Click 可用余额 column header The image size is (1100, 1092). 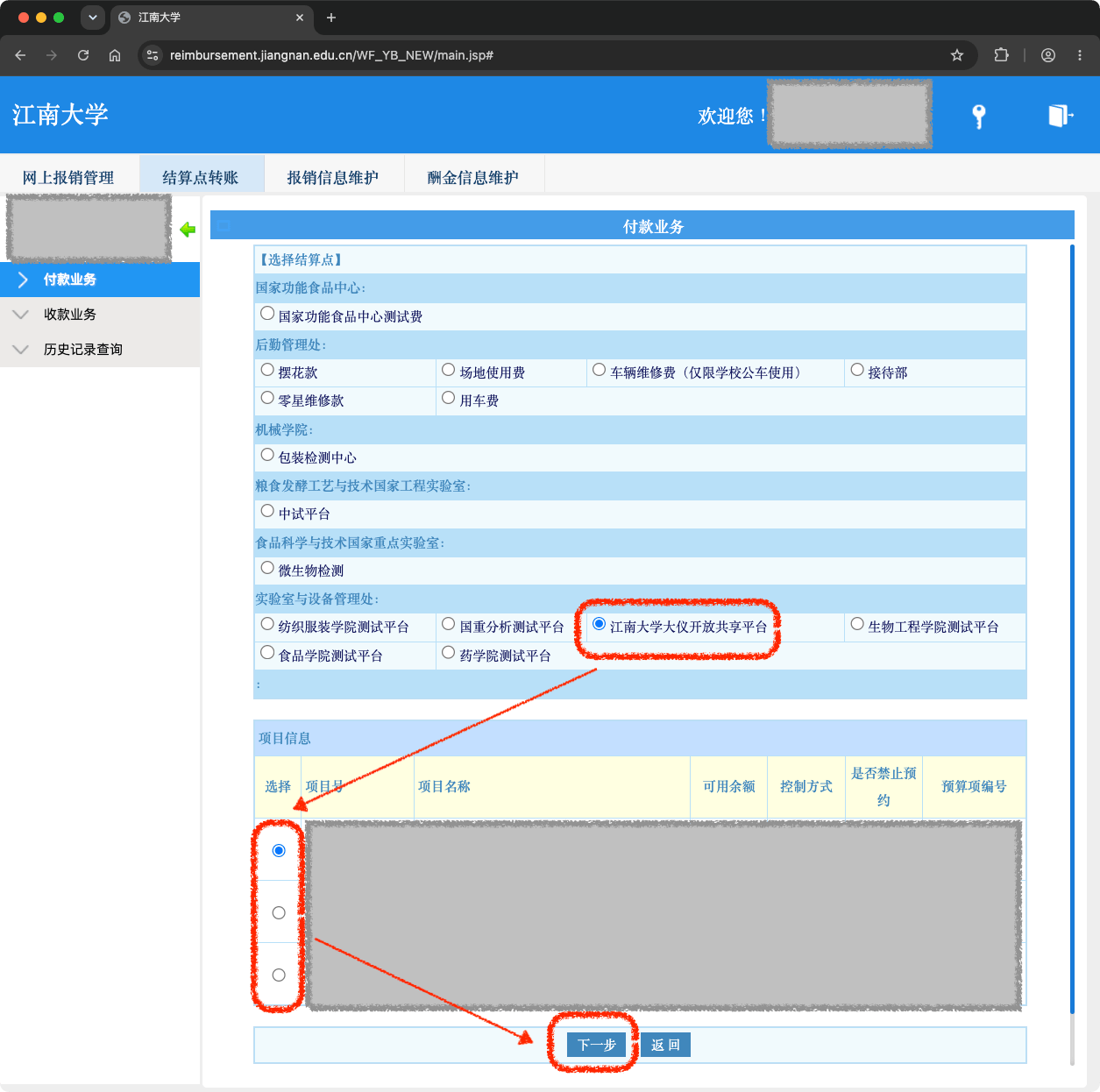[x=729, y=787]
